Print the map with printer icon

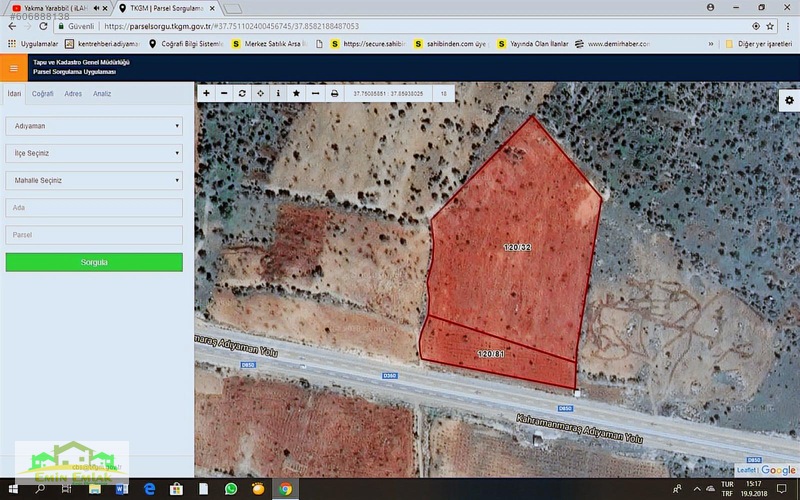tap(334, 93)
